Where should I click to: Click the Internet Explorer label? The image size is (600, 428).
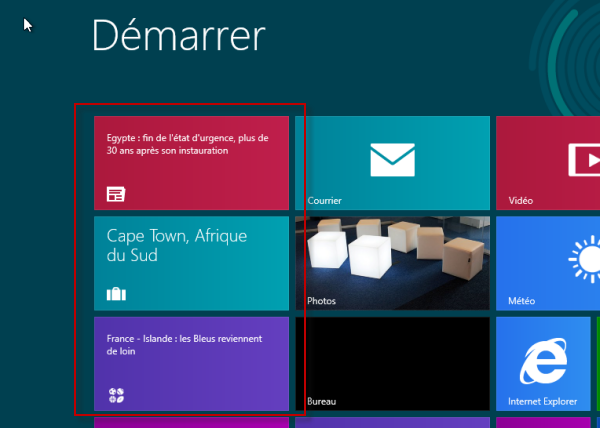[x=543, y=401]
